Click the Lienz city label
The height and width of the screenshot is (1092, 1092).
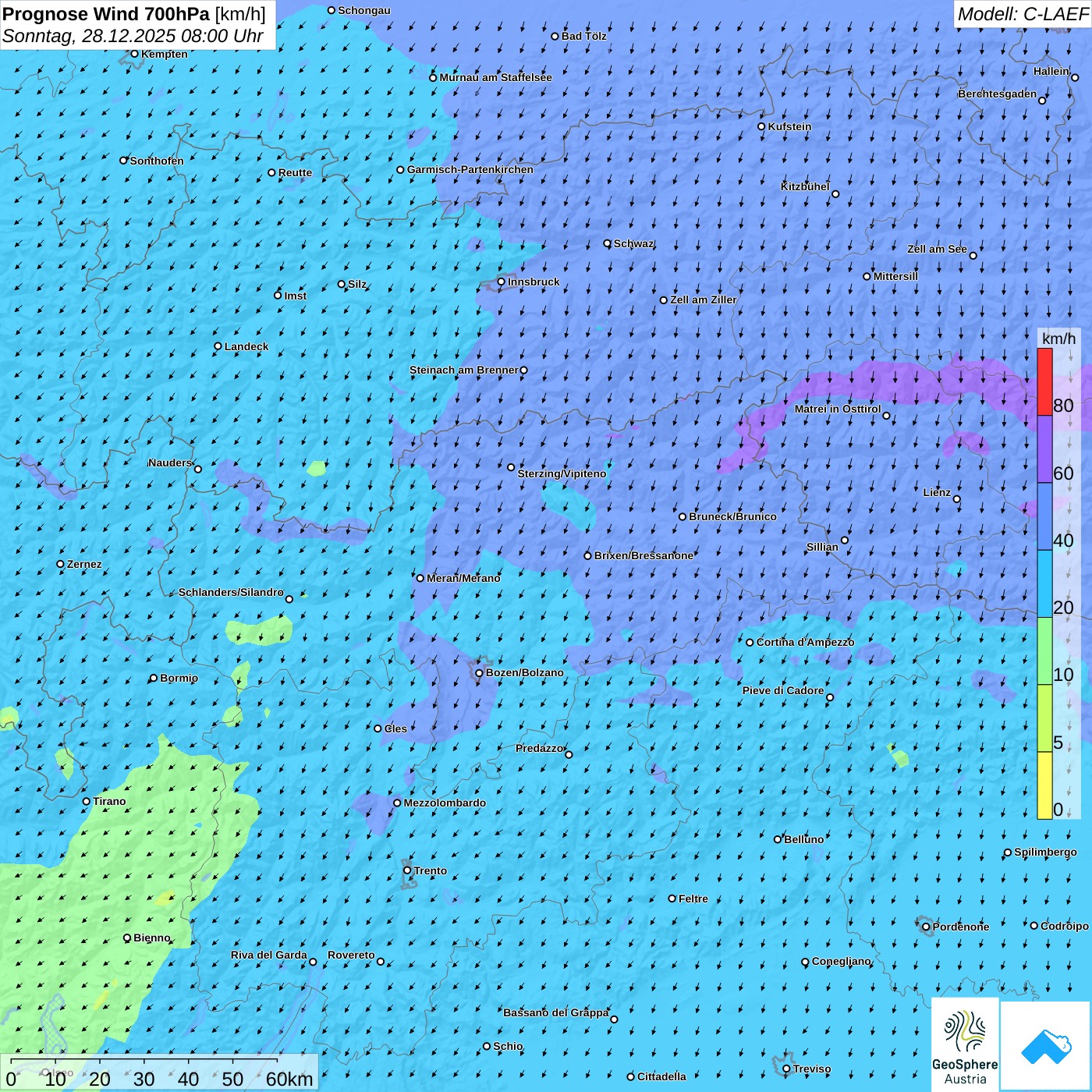pyautogui.click(x=937, y=492)
